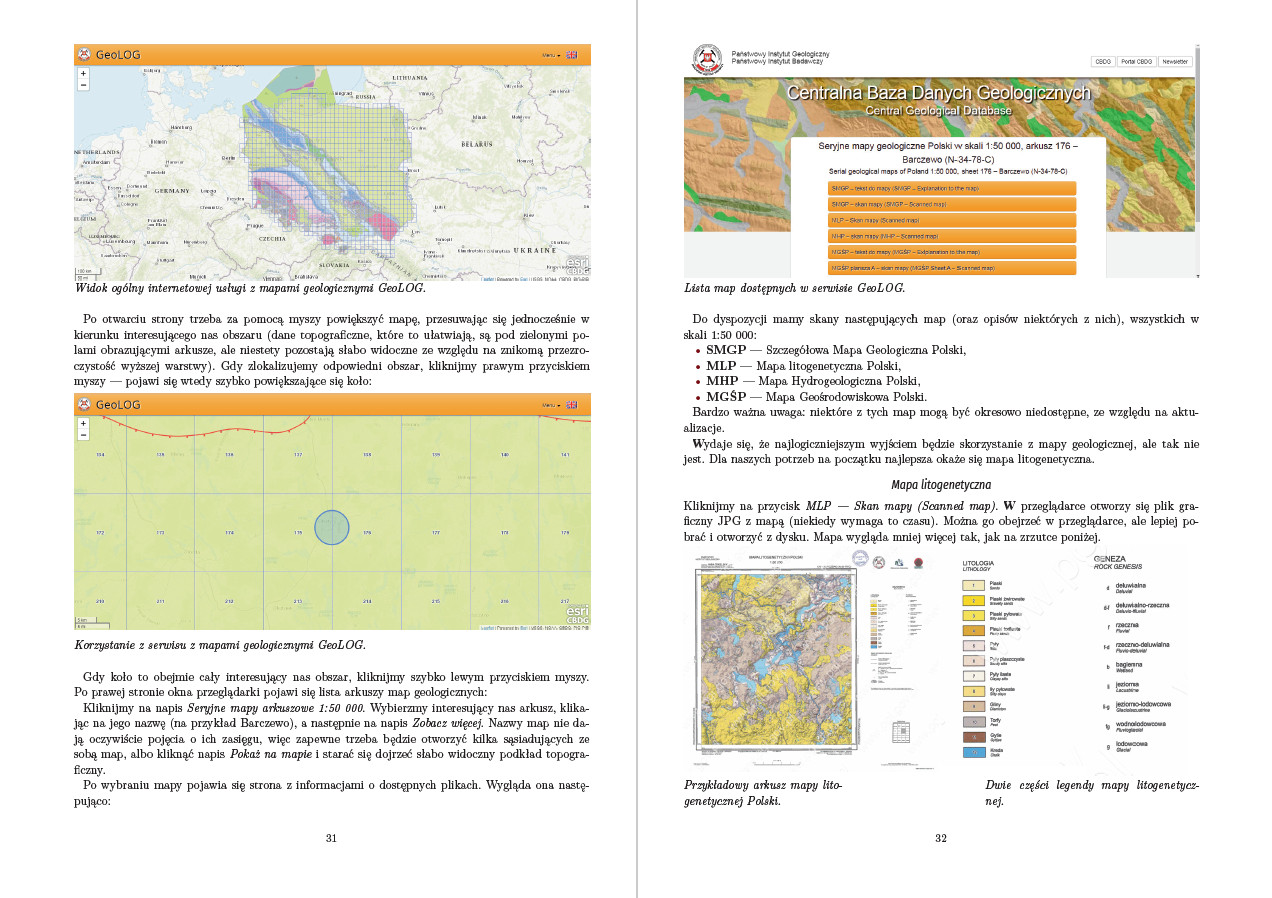Open the Newsletter tab
The image size is (1272, 898).
(1175, 61)
